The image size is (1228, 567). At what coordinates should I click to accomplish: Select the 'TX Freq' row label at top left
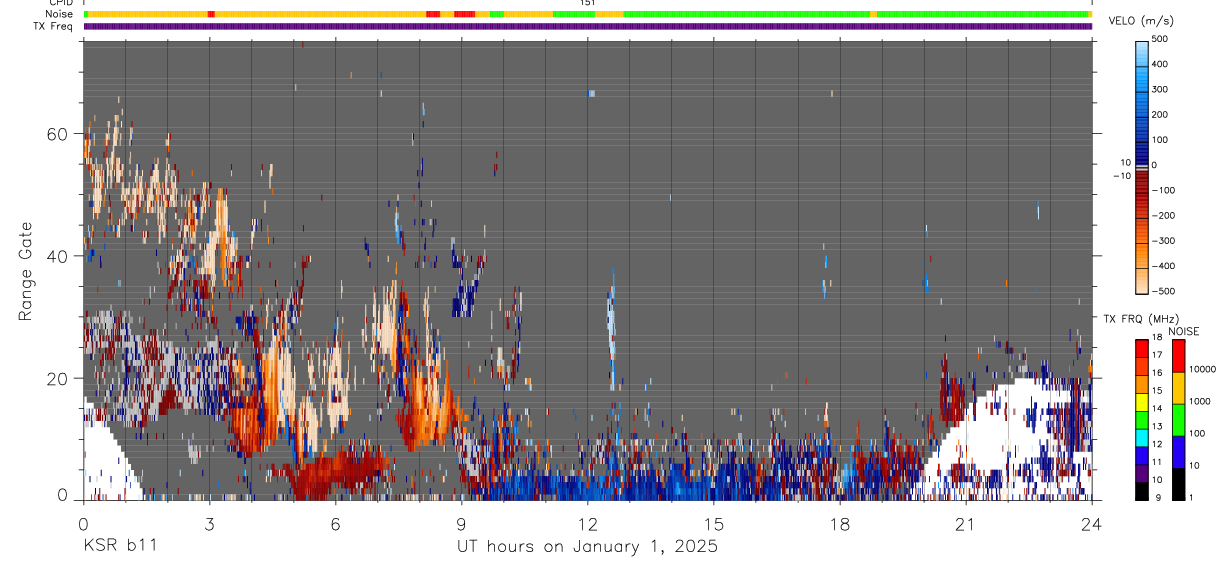pyautogui.click(x=54, y=26)
